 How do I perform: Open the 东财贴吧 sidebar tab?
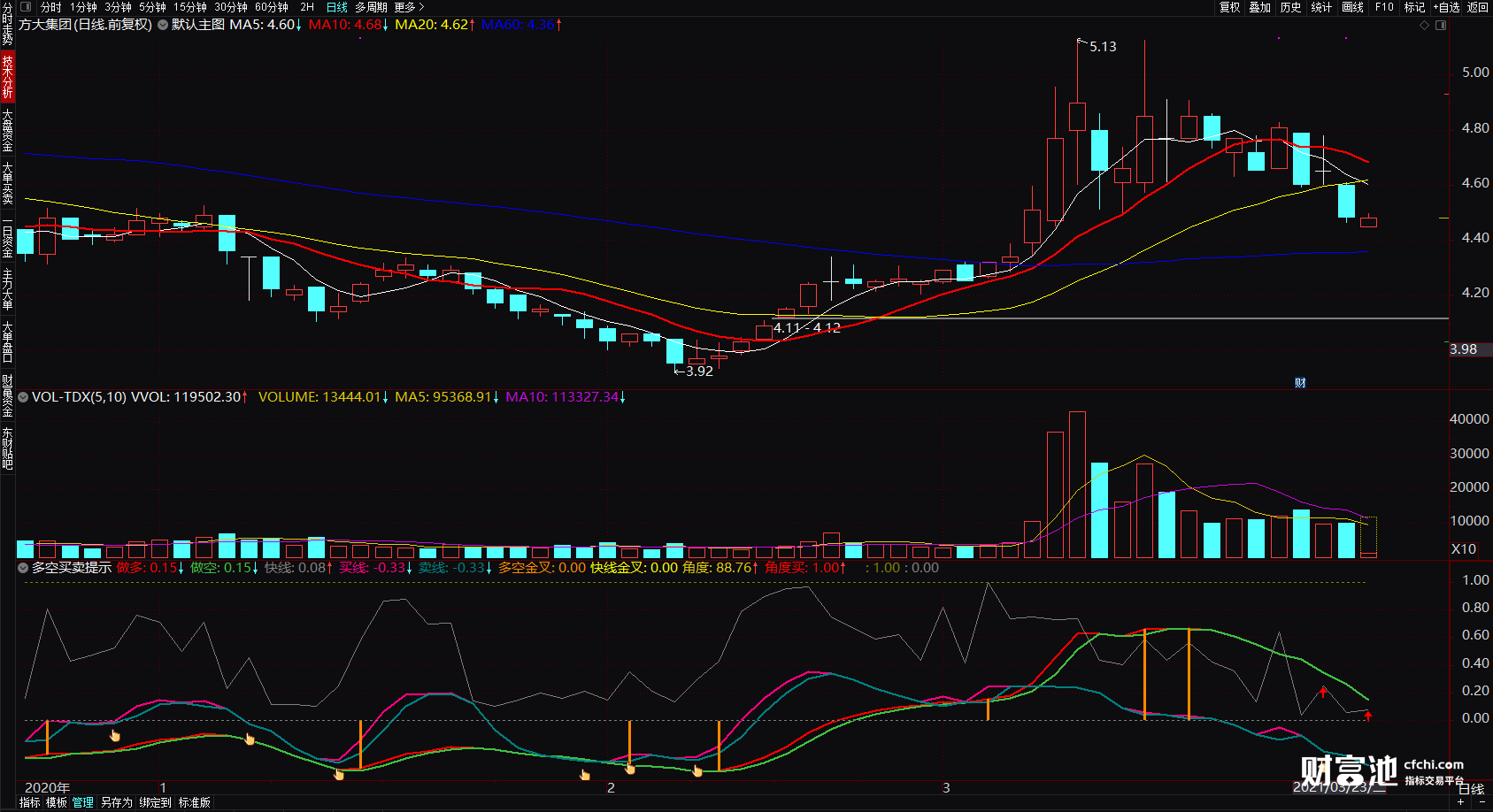coord(7,448)
